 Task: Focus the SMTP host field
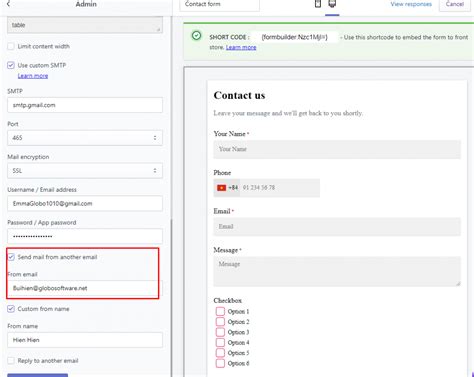click(85, 105)
